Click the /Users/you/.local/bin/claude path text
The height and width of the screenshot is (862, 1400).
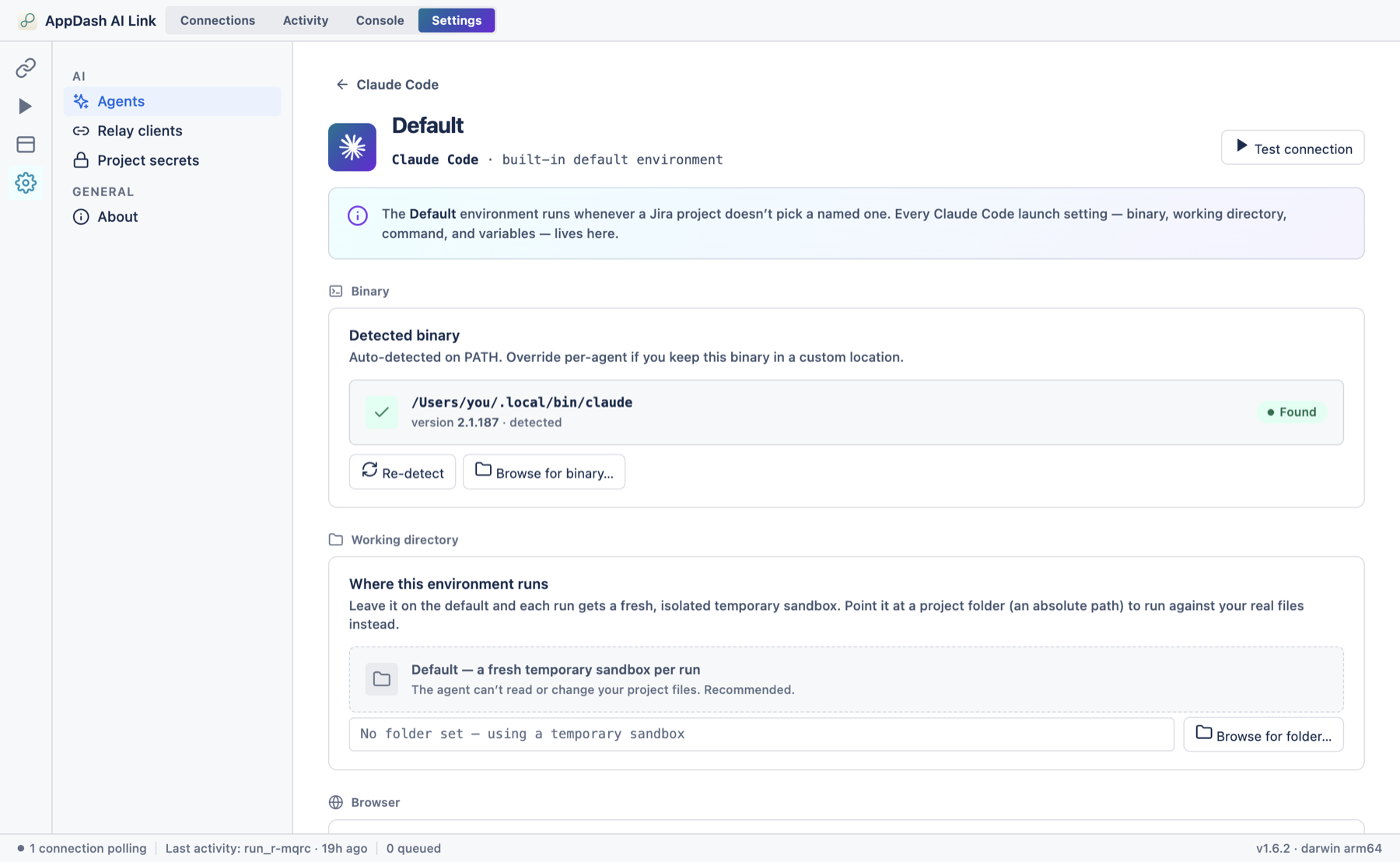tap(522, 402)
